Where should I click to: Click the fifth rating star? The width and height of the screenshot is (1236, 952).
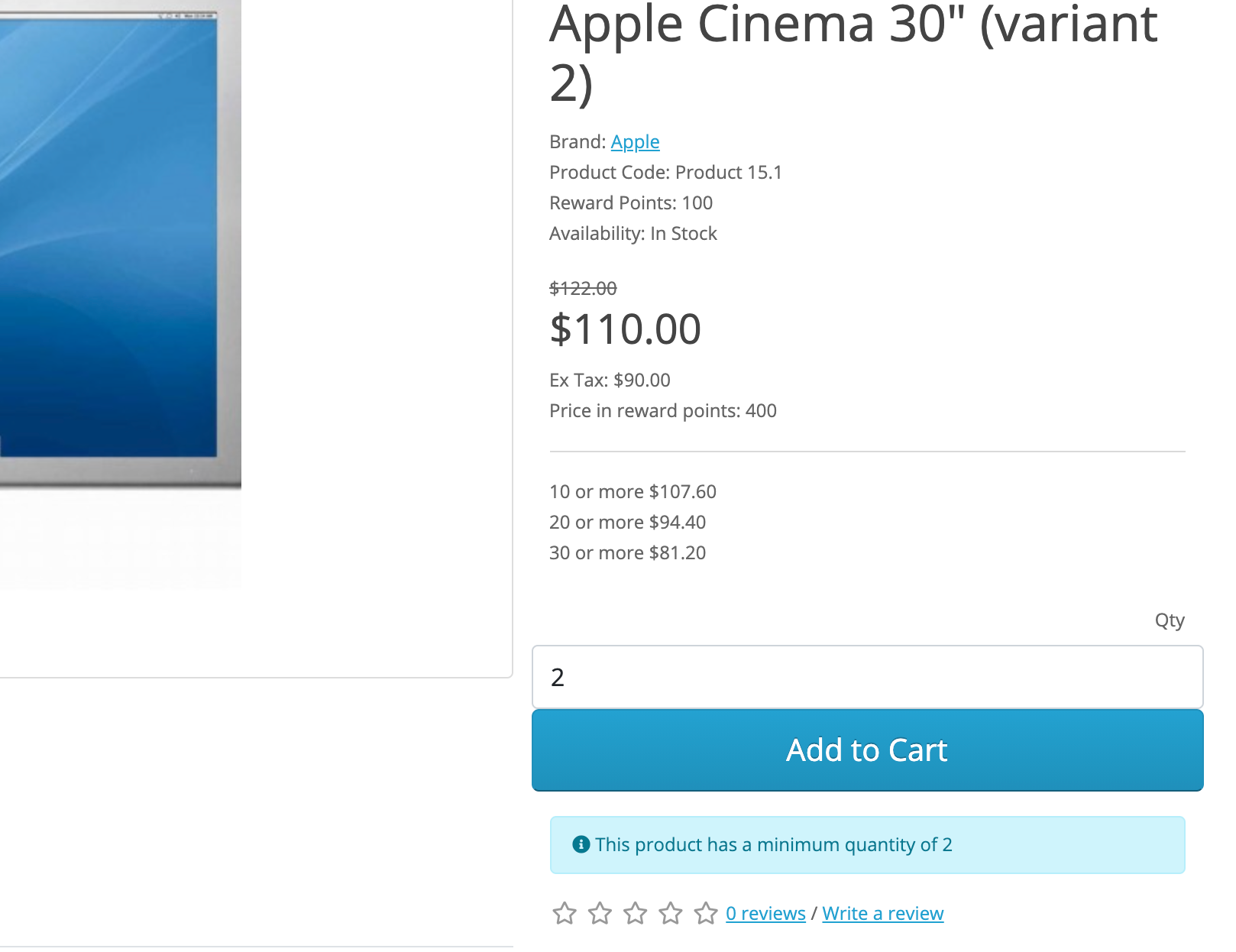tap(706, 913)
